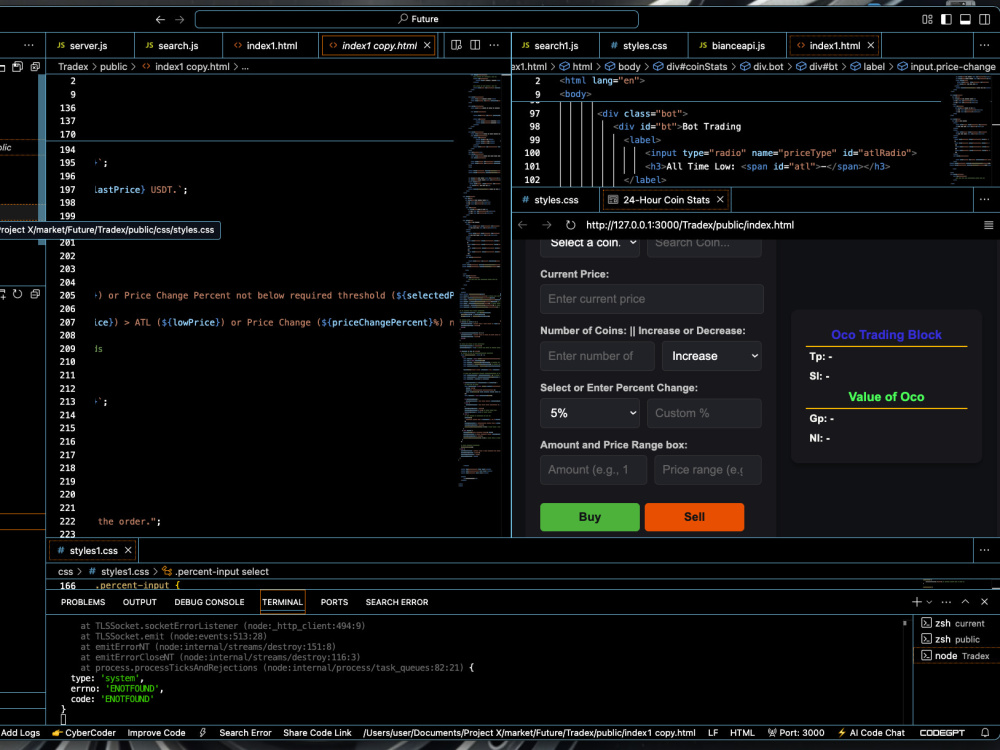The height and width of the screenshot is (750, 1000).
Task: Close the index1.html tab in right group
Action: tap(871, 45)
